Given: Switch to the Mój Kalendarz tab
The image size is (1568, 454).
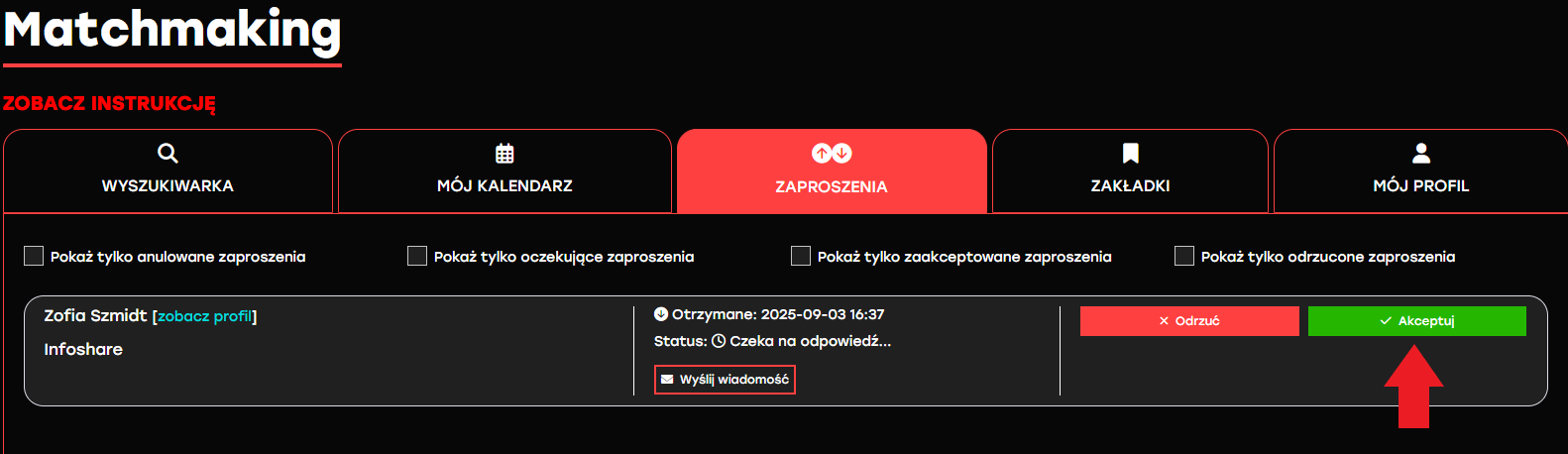Looking at the screenshot, I should coord(504,184).
